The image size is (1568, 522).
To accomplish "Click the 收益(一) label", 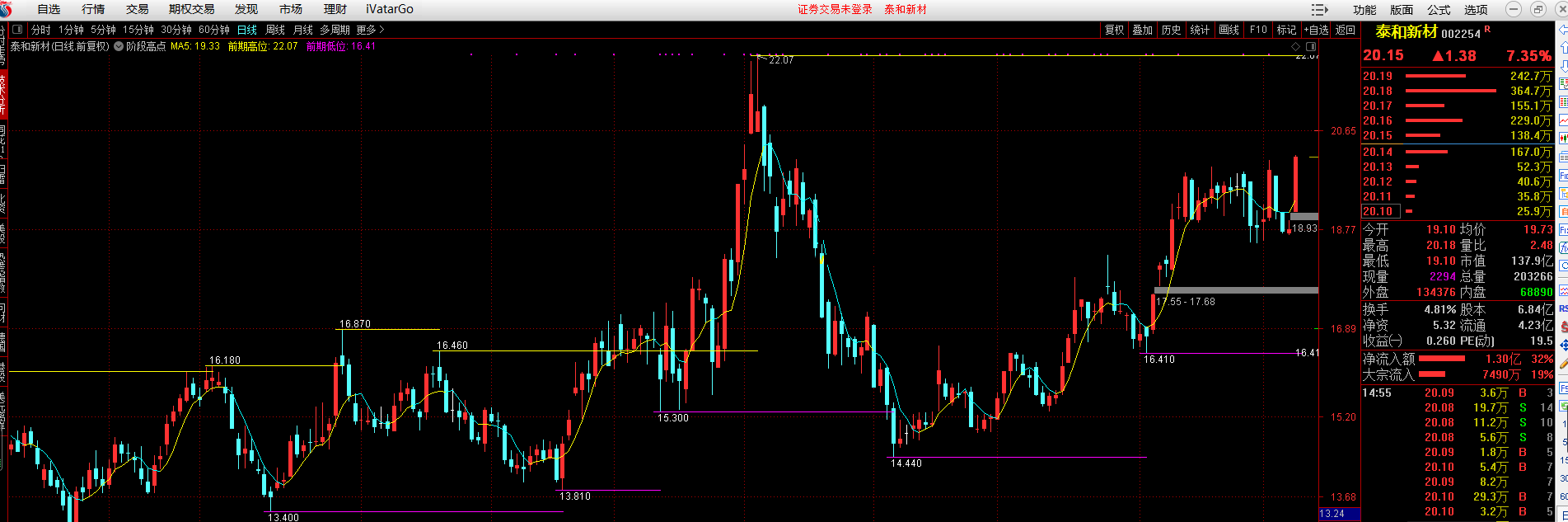I will (x=1383, y=341).
